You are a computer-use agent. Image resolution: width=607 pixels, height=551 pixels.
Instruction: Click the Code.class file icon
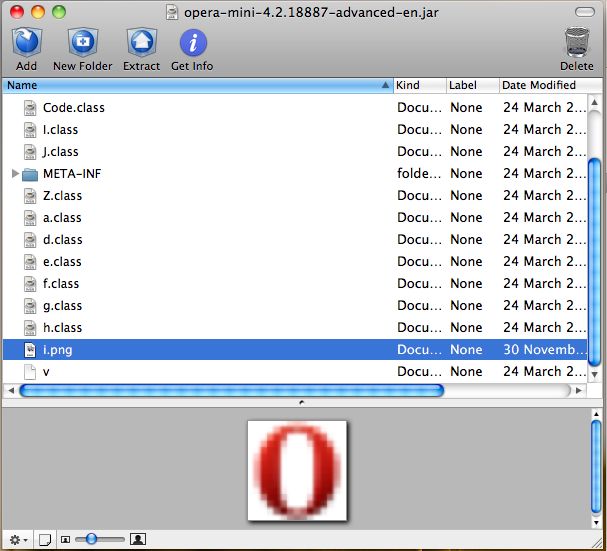(x=30, y=108)
